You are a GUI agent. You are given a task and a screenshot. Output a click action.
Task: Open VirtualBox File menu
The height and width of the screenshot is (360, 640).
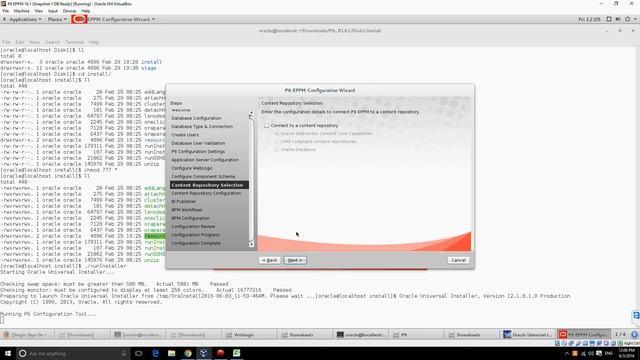click(6, 11)
